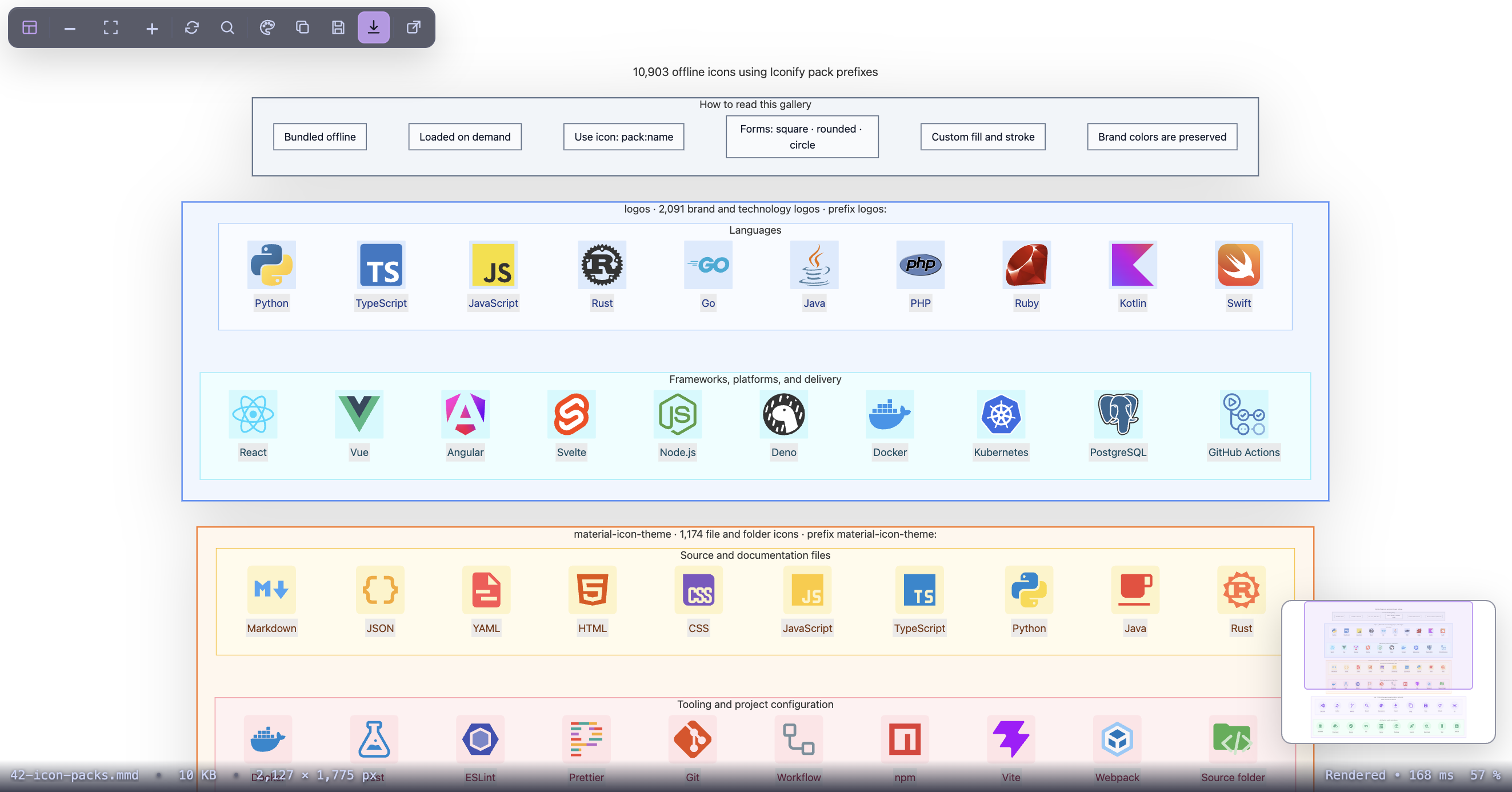Open diagram in external window icon
The width and height of the screenshot is (1512, 792).
414,27
